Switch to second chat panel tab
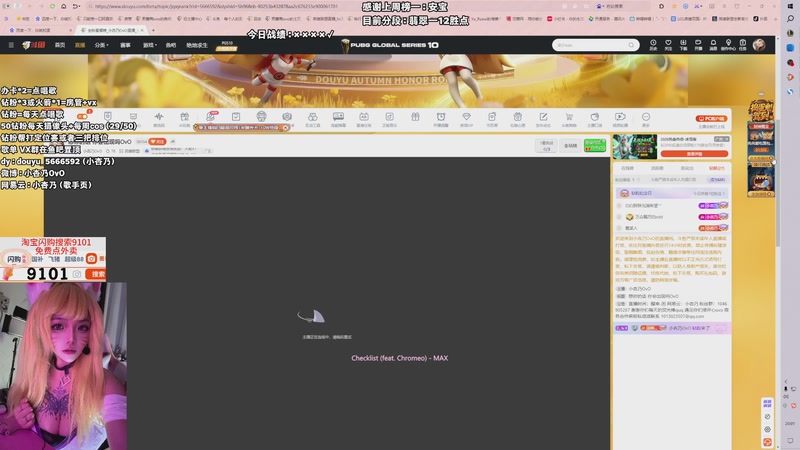Screen dimensions: 800x450 tap(657, 168)
